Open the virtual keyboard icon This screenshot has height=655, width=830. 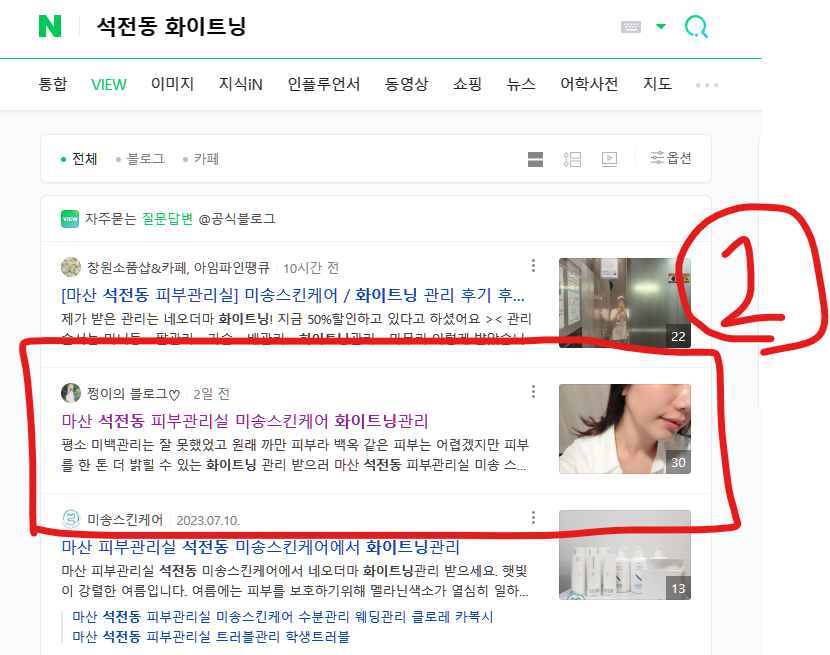point(630,26)
